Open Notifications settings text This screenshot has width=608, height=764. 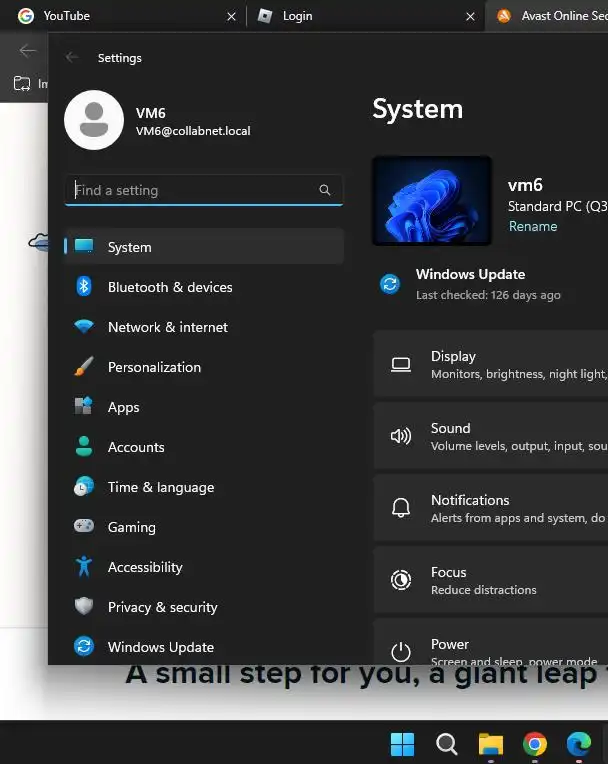(470, 500)
